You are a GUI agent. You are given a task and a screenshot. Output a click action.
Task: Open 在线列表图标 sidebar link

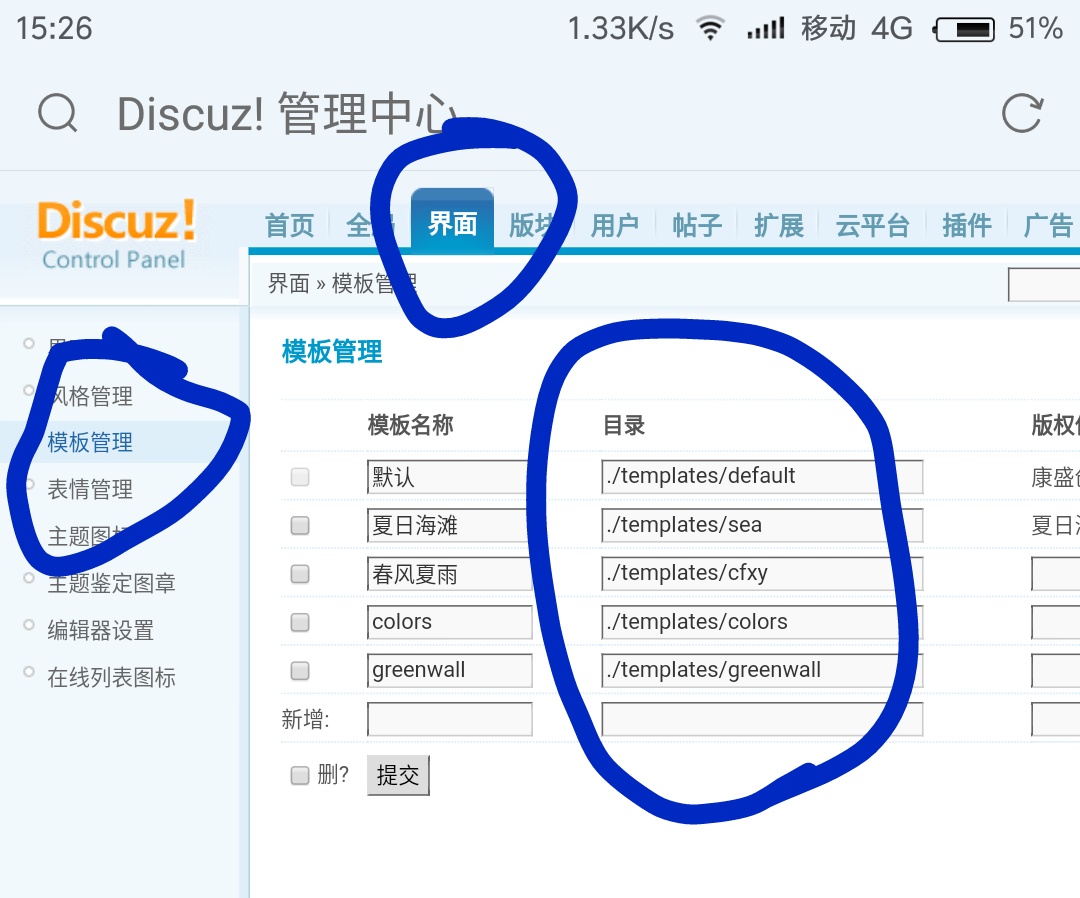pyautogui.click(x=112, y=678)
